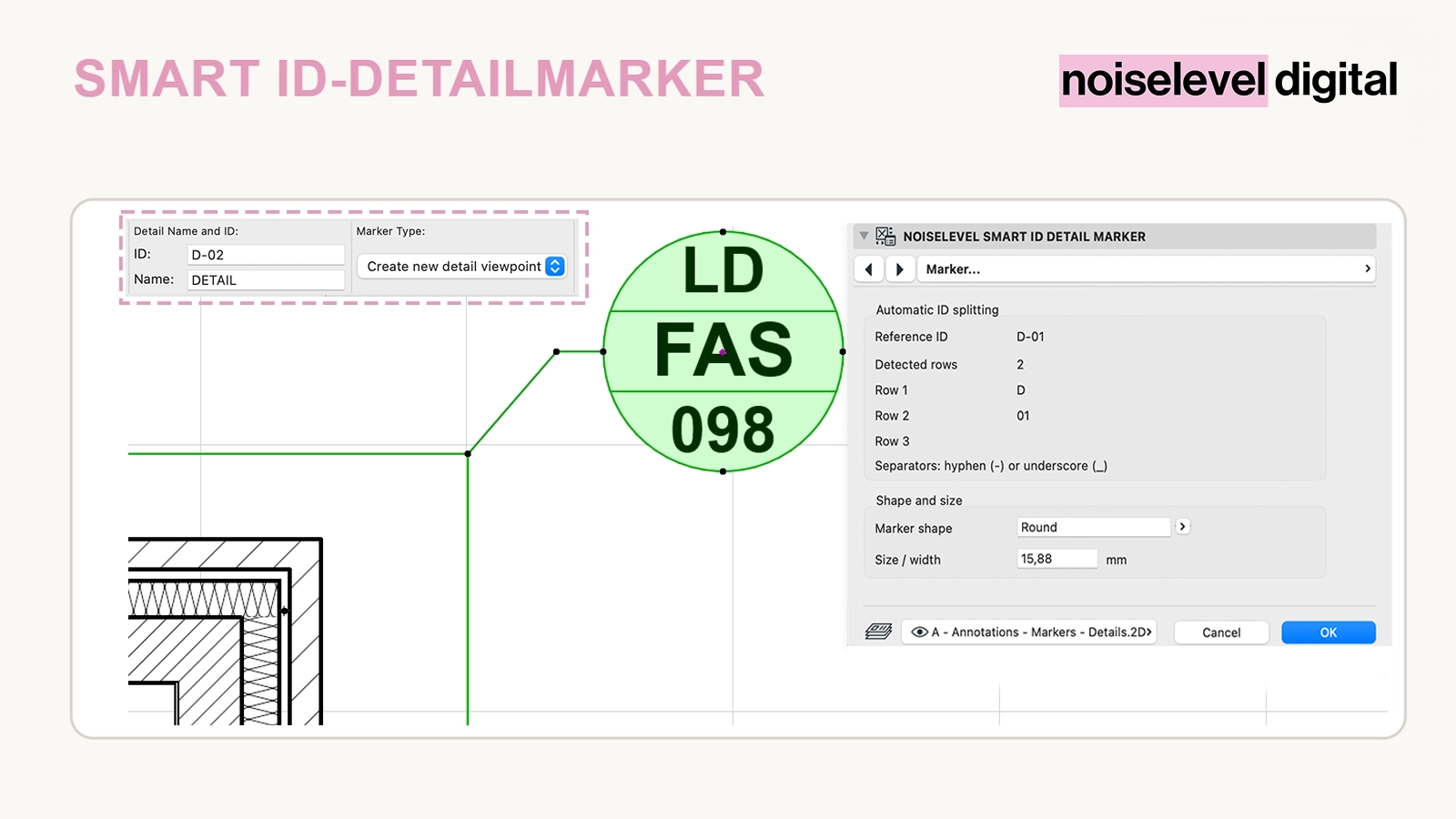Click the LD text in the round marker

click(x=723, y=271)
